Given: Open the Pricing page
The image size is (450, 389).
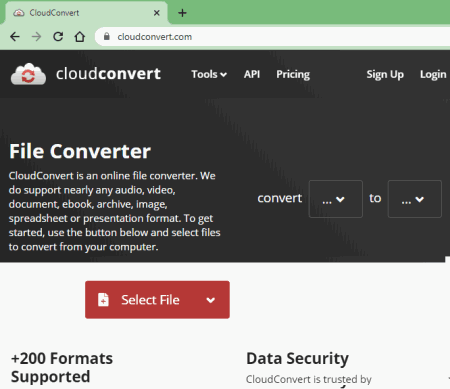Looking at the screenshot, I should tap(293, 74).
